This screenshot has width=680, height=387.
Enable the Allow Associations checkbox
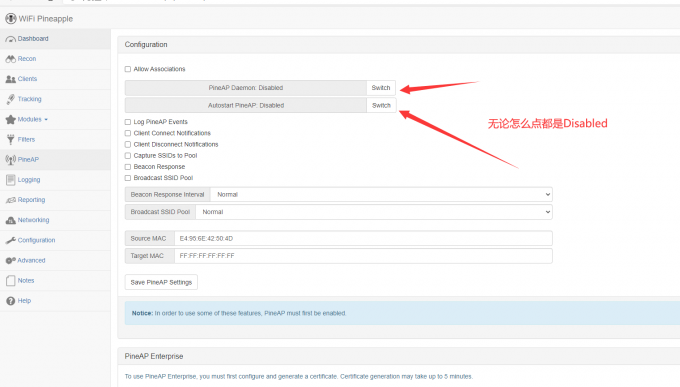pyautogui.click(x=128, y=69)
